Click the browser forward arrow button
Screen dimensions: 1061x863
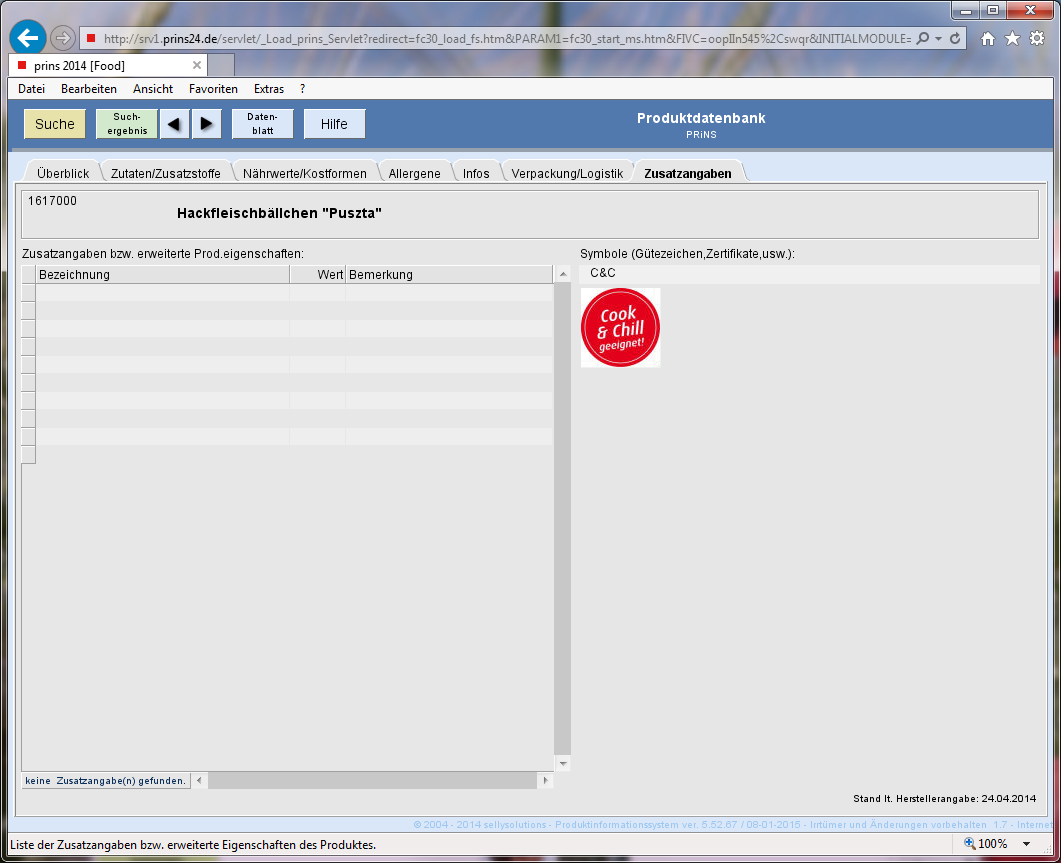pyautogui.click(x=63, y=38)
